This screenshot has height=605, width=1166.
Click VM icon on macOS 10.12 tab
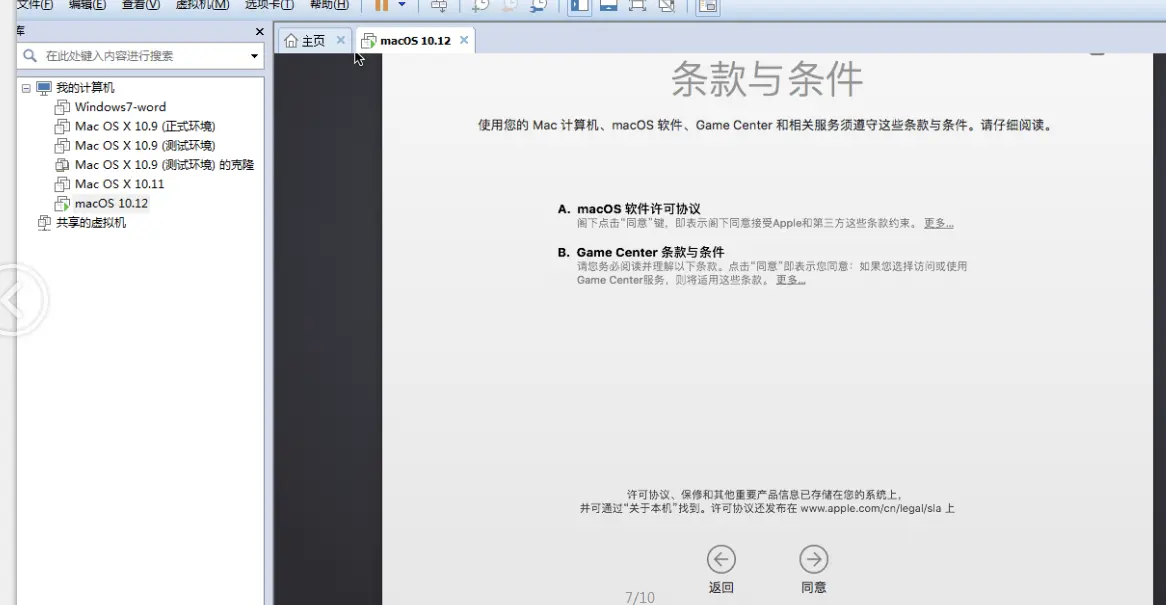tap(368, 41)
